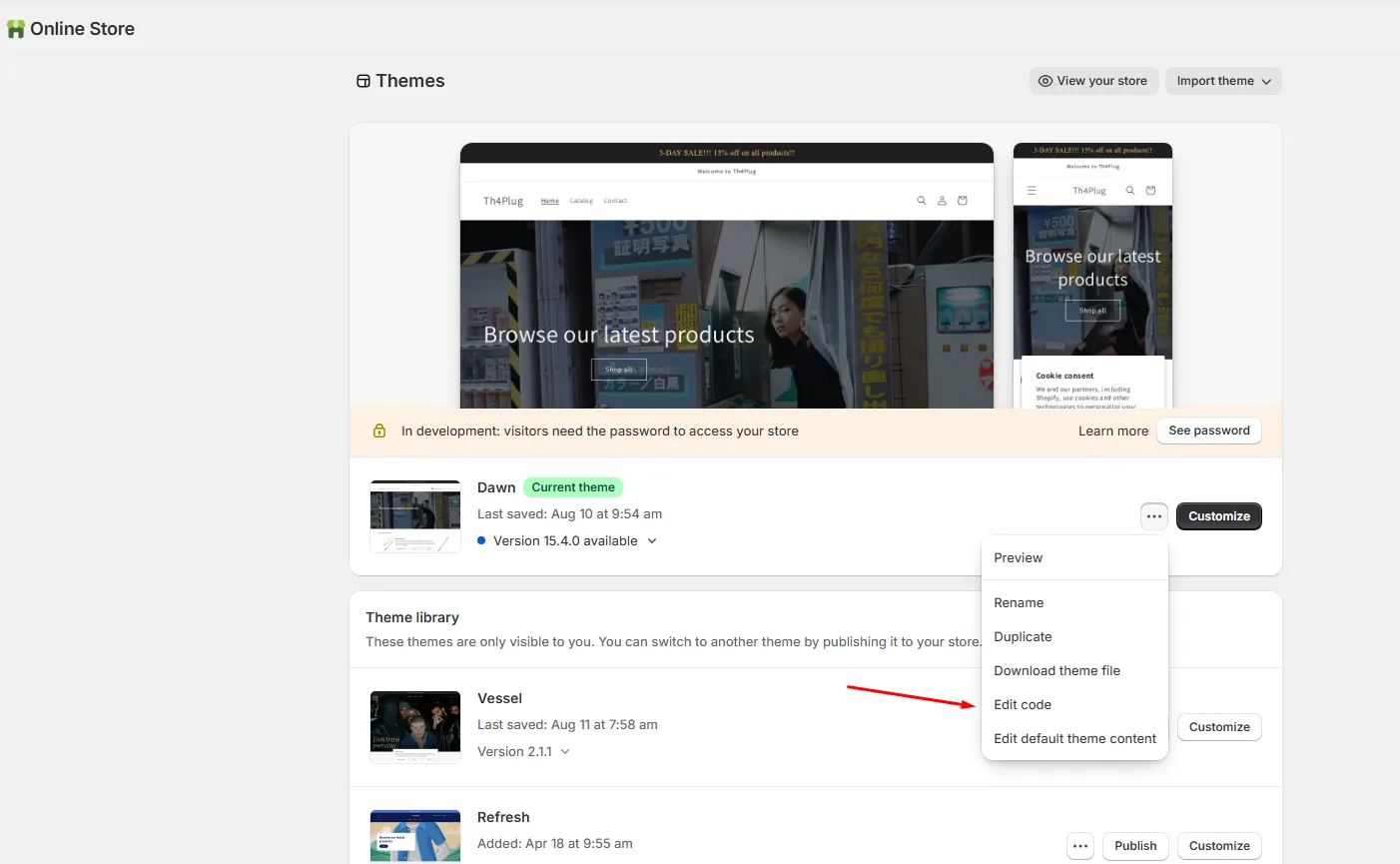Choose Duplicate in the theme menu
This screenshot has width=1400, height=864.
click(1023, 636)
